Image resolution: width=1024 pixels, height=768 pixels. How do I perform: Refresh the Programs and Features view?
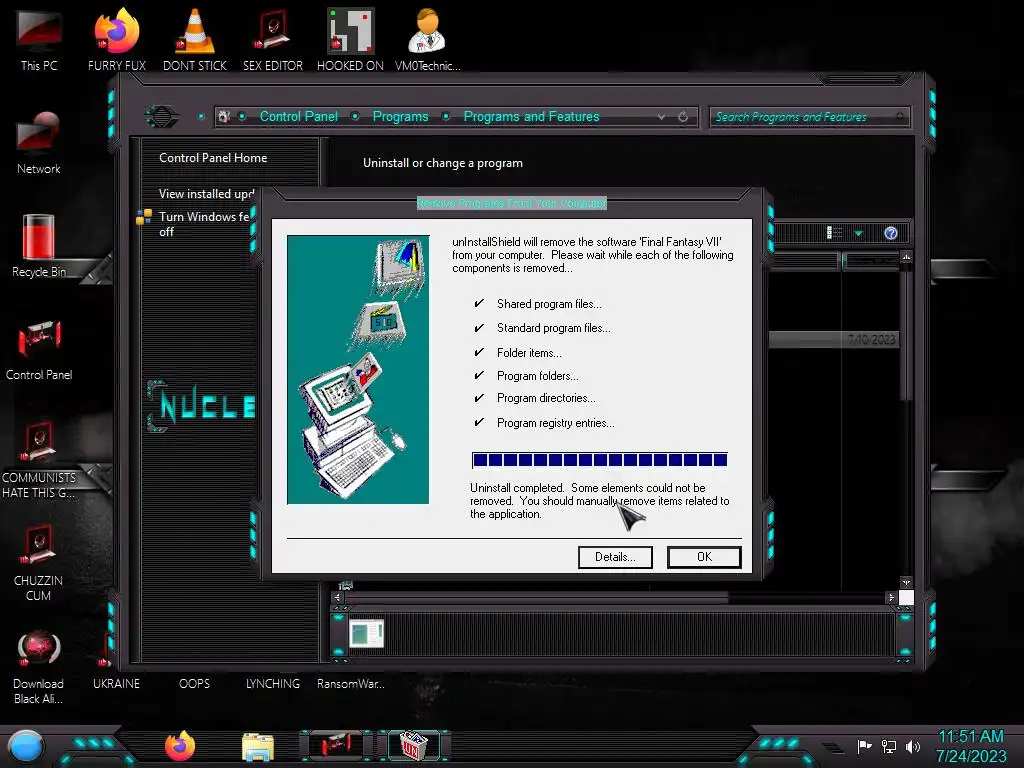point(683,117)
